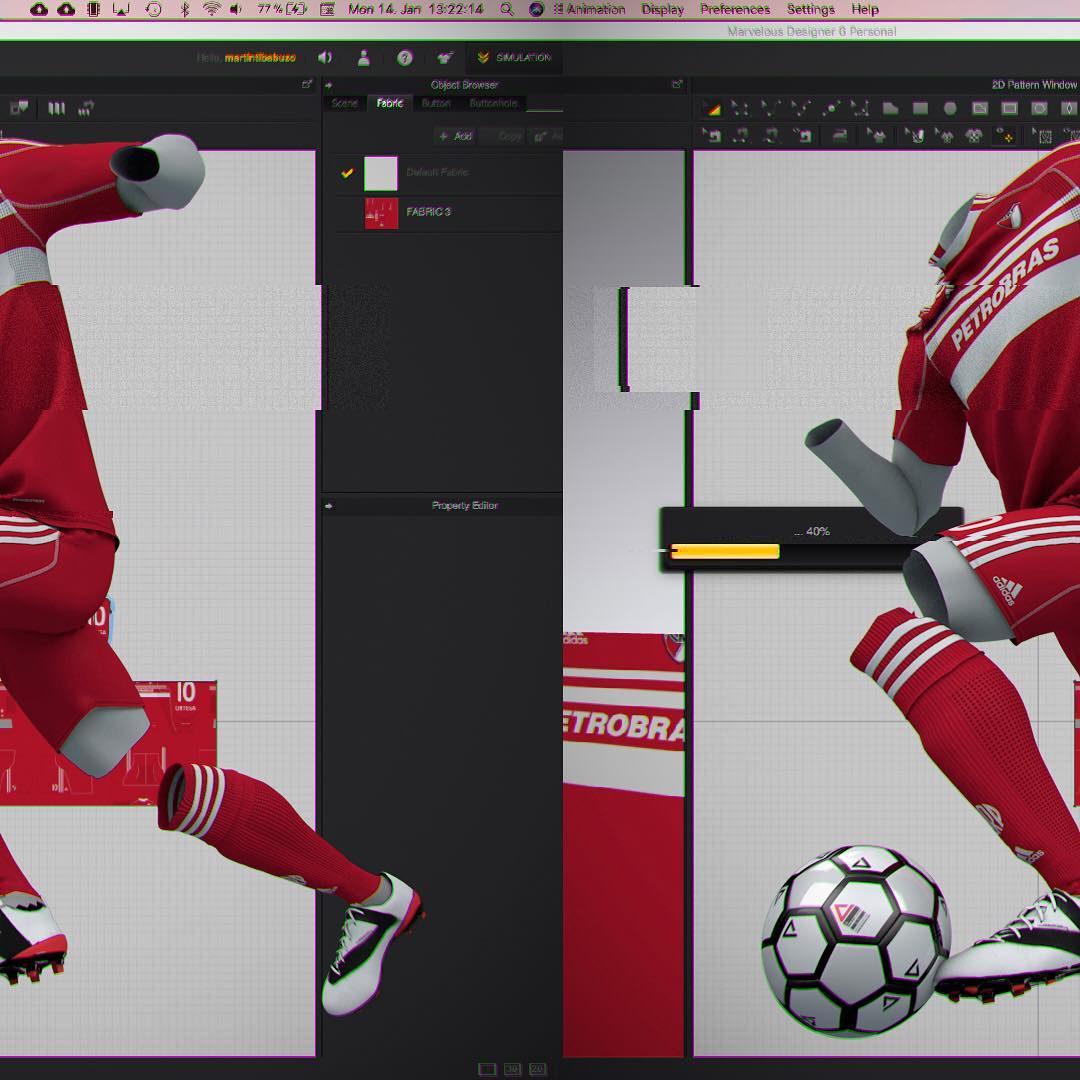1080x1080 pixels.
Task: Select the arrow with dotted box tool
Action: tap(1041, 136)
